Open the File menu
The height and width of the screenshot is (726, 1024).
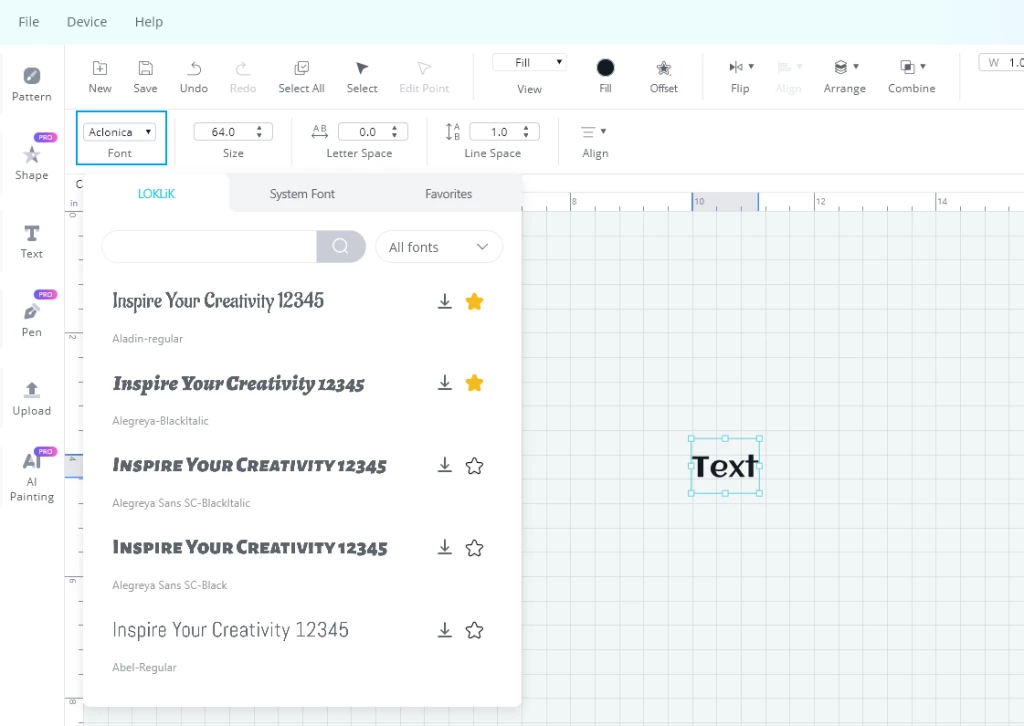29,22
